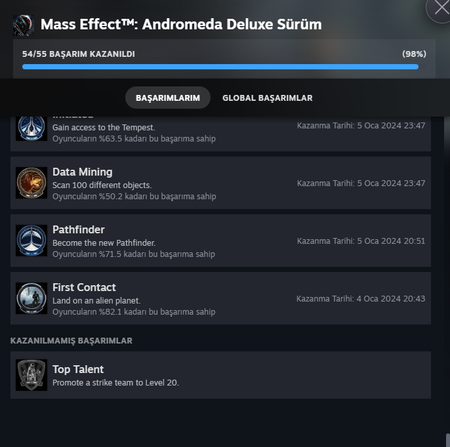This screenshot has height=447, width=450.
Task: Click the (98%) completion percentage label
Action: pyautogui.click(x=414, y=54)
